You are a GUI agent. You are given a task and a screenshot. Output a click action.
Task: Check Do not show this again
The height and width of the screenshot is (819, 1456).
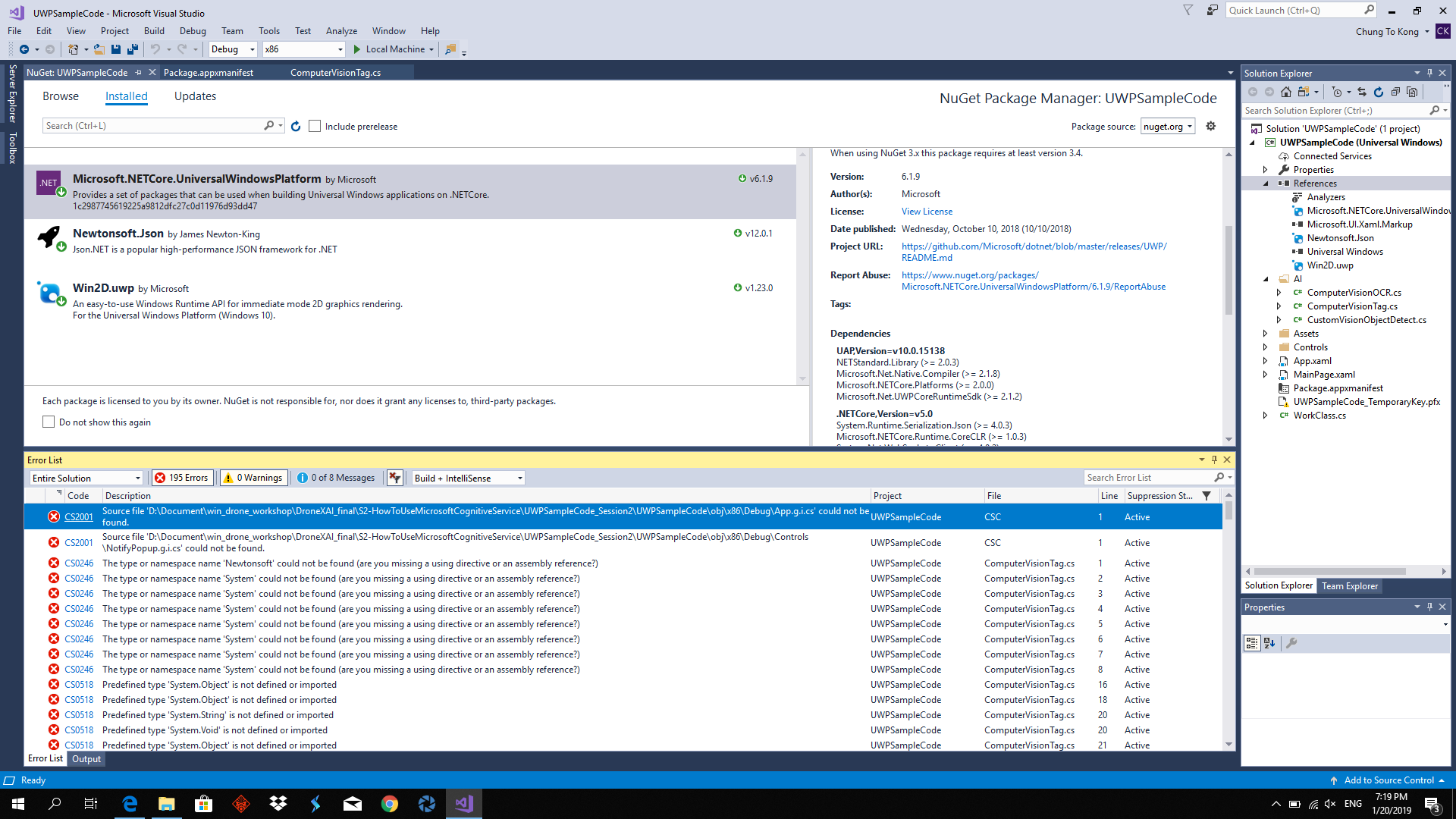49,422
